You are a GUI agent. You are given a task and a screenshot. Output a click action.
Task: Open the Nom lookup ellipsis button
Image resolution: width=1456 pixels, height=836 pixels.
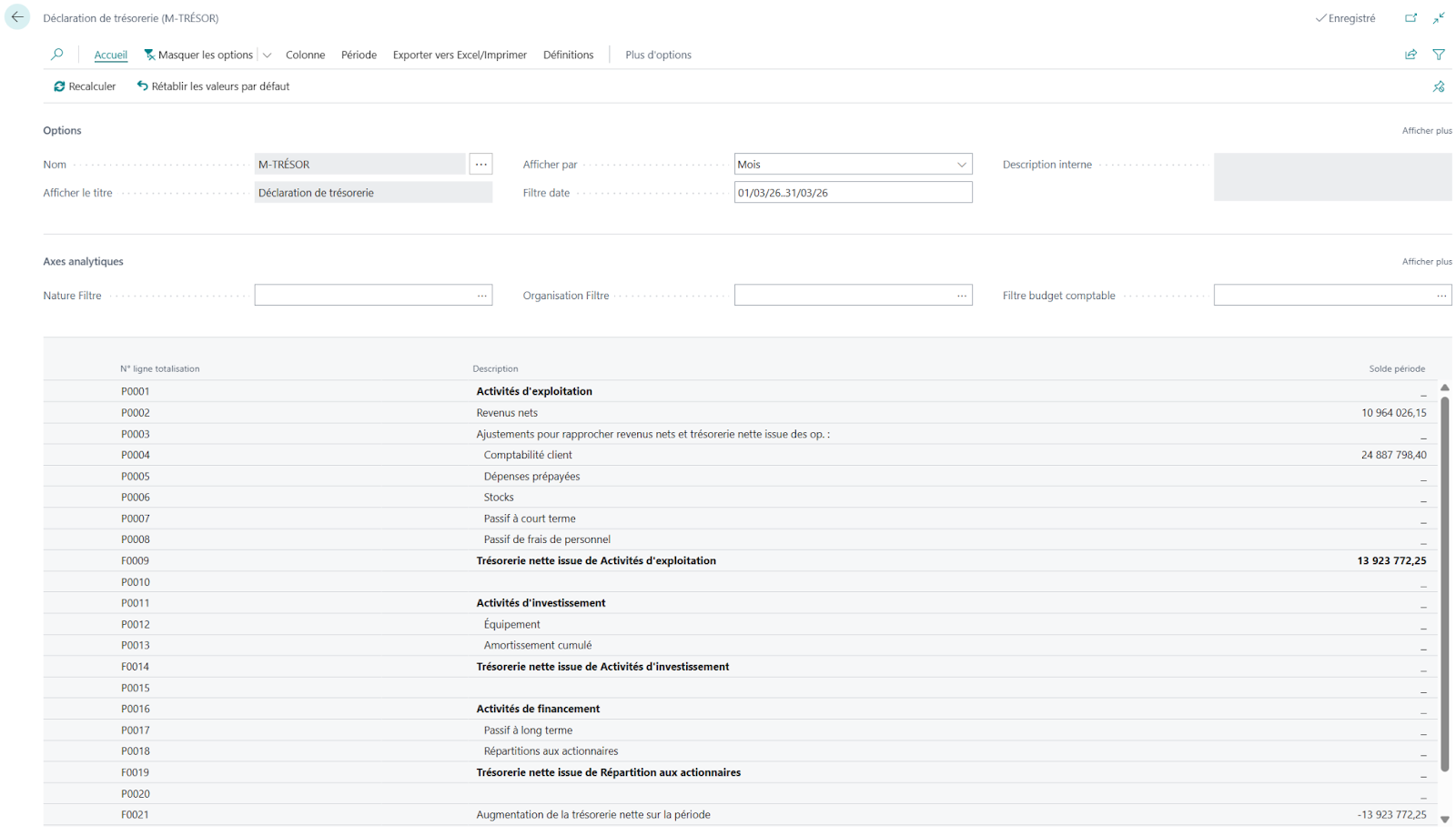(x=480, y=165)
